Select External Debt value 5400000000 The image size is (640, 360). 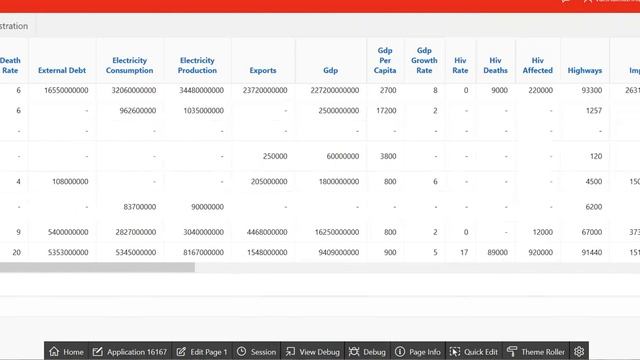coord(68,232)
